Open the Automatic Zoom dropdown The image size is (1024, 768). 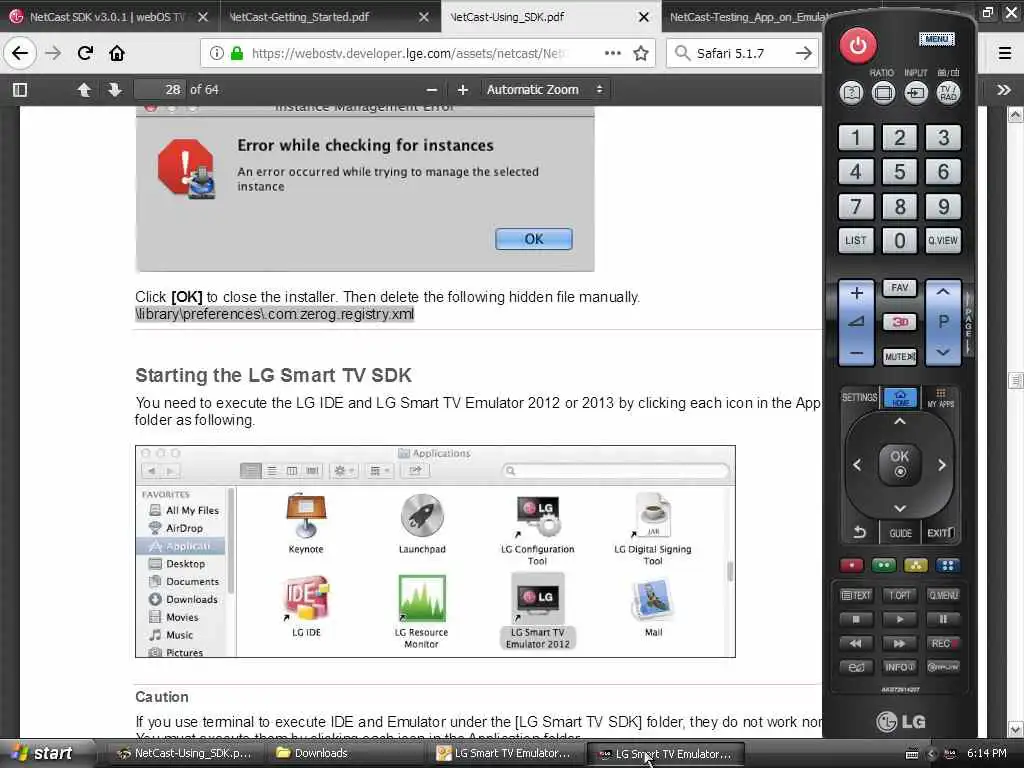click(x=545, y=89)
